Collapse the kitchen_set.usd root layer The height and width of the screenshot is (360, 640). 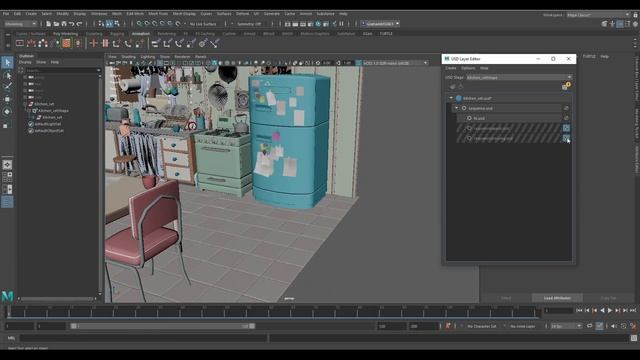(x=451, y=98)
